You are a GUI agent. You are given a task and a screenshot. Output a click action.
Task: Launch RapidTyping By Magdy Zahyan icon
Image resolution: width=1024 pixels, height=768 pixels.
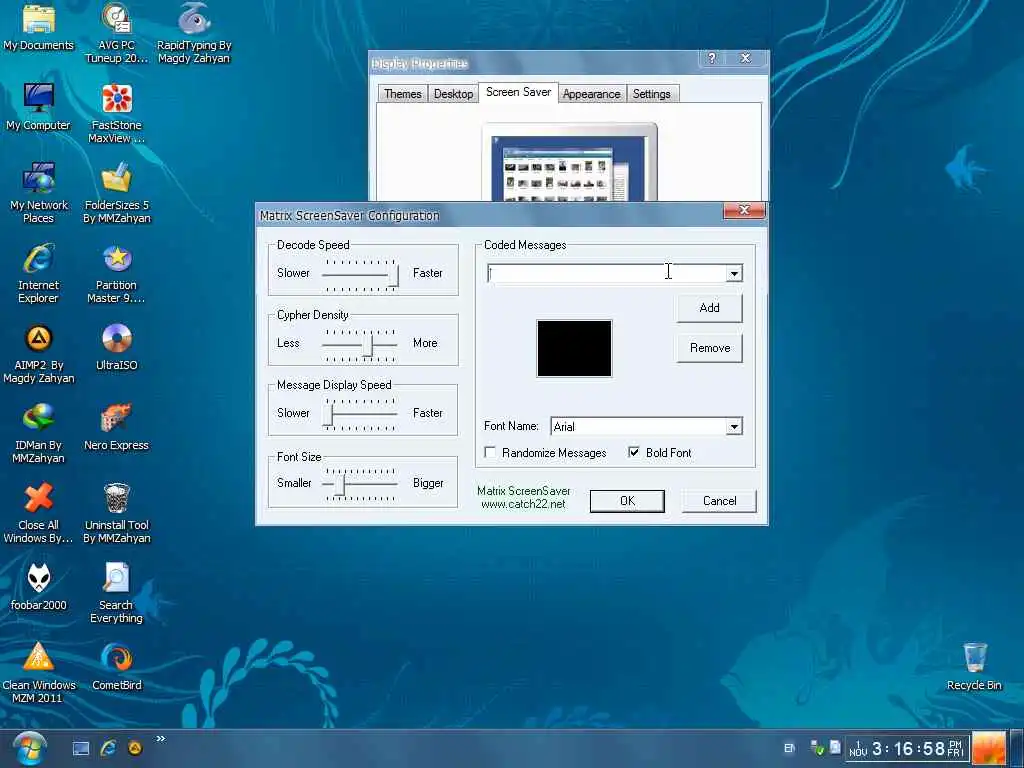coord(194,33)
